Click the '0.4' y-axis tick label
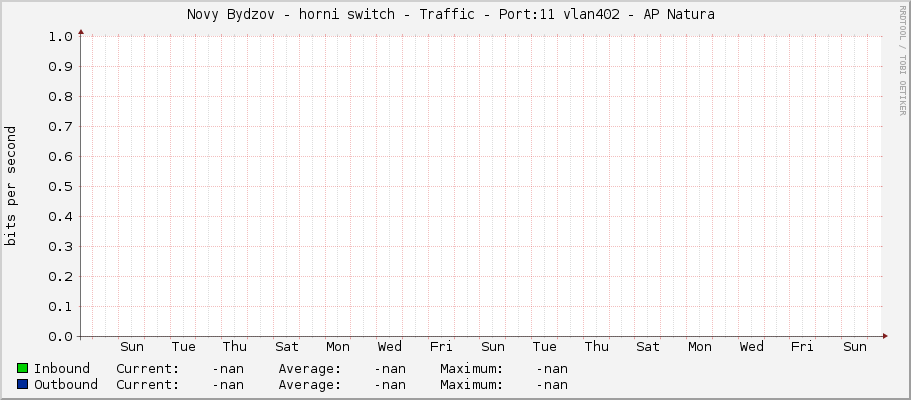 (60, 217)
